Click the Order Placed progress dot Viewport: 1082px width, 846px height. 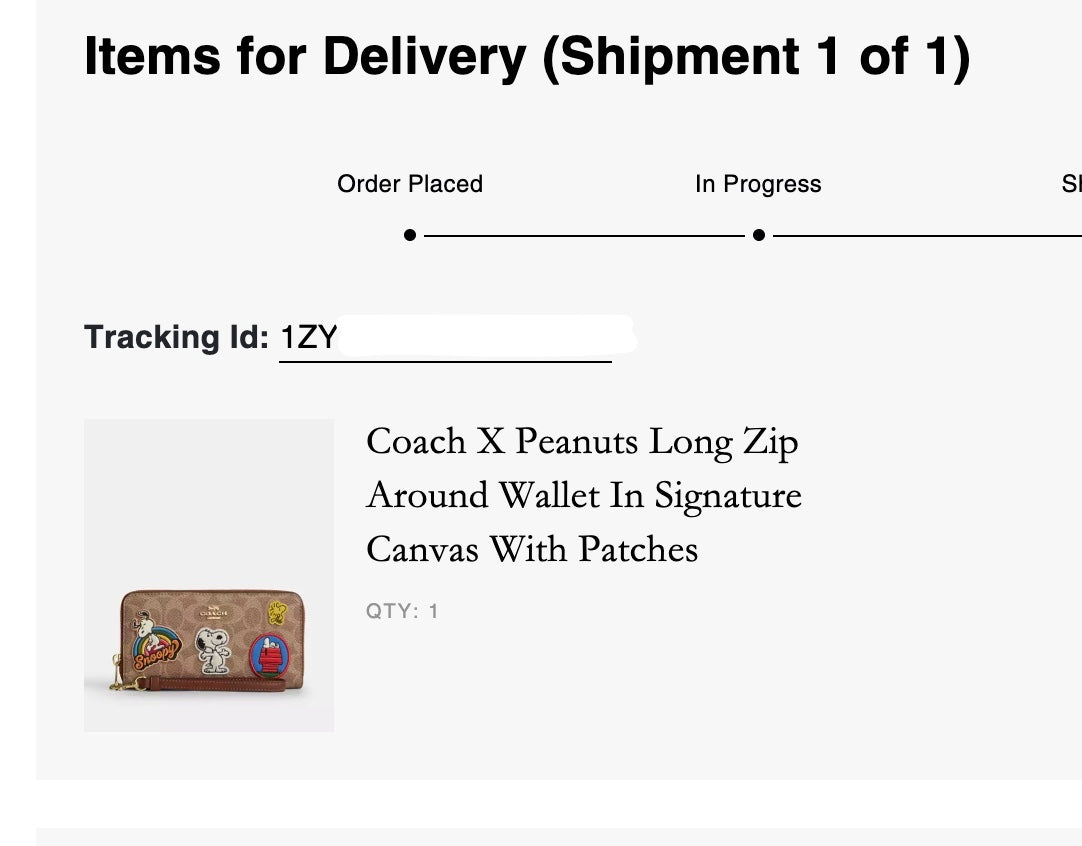pyautogui.click(x=409, y=236)
